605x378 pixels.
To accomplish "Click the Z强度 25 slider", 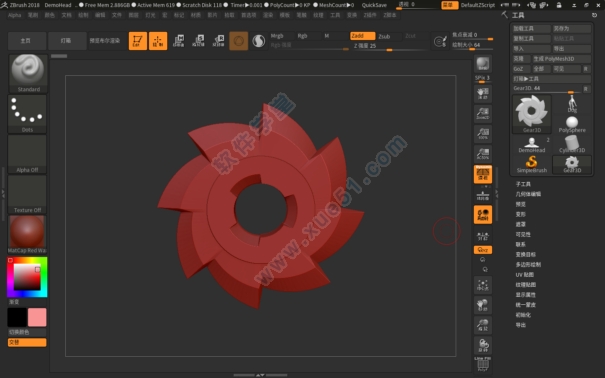I will click(x=389, y=46).
